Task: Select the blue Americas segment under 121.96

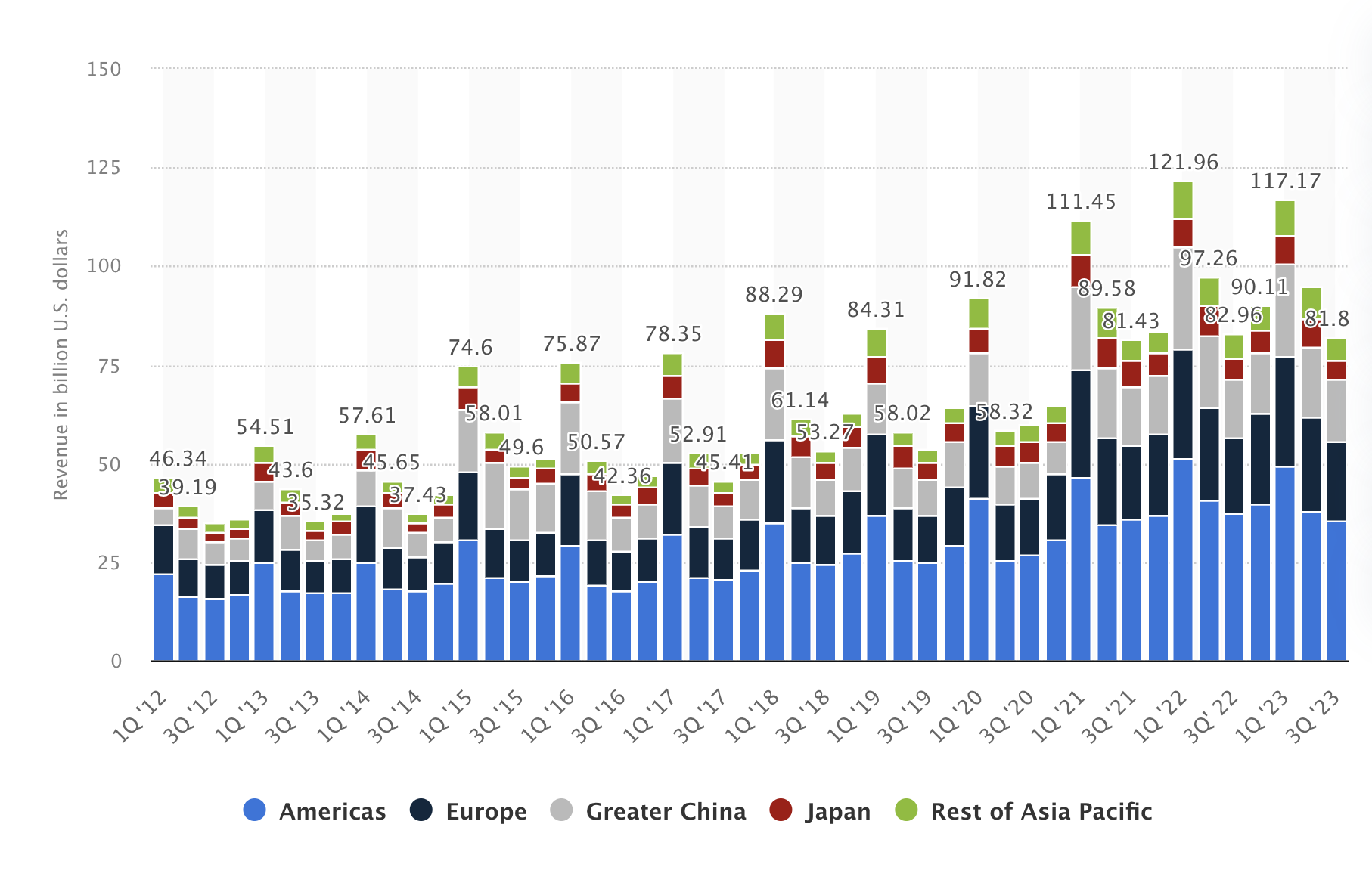Action: pos(1183,559)
